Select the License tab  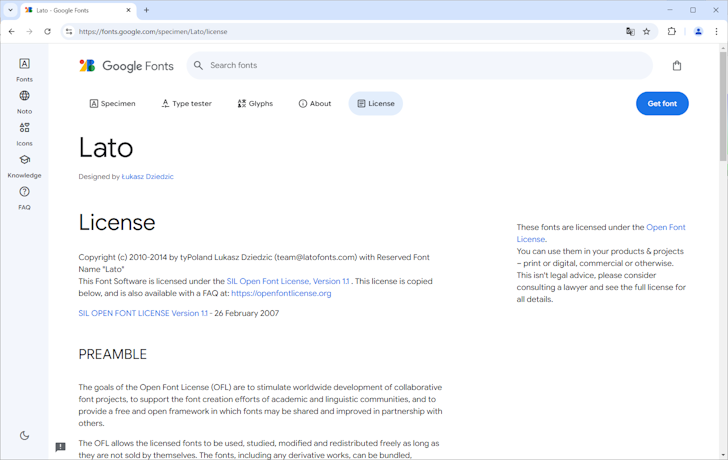coord(376,104)
